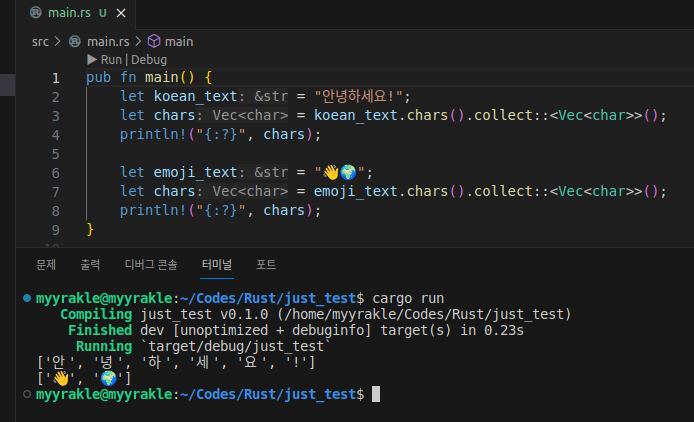694x422 pixels.
Task: Switch to the 출력 (Output) panel tab
Action: tap(90, 265)
